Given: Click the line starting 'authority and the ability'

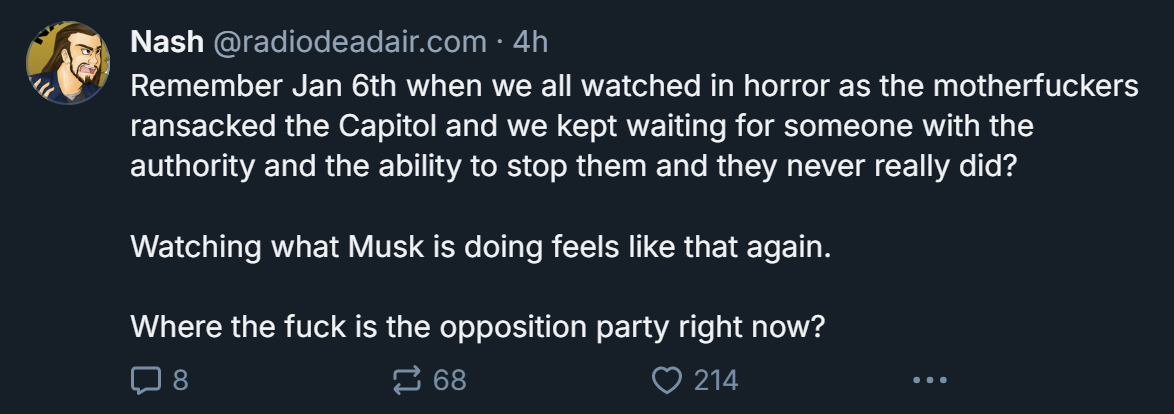Looking at the screenshot, I should 574,166.
